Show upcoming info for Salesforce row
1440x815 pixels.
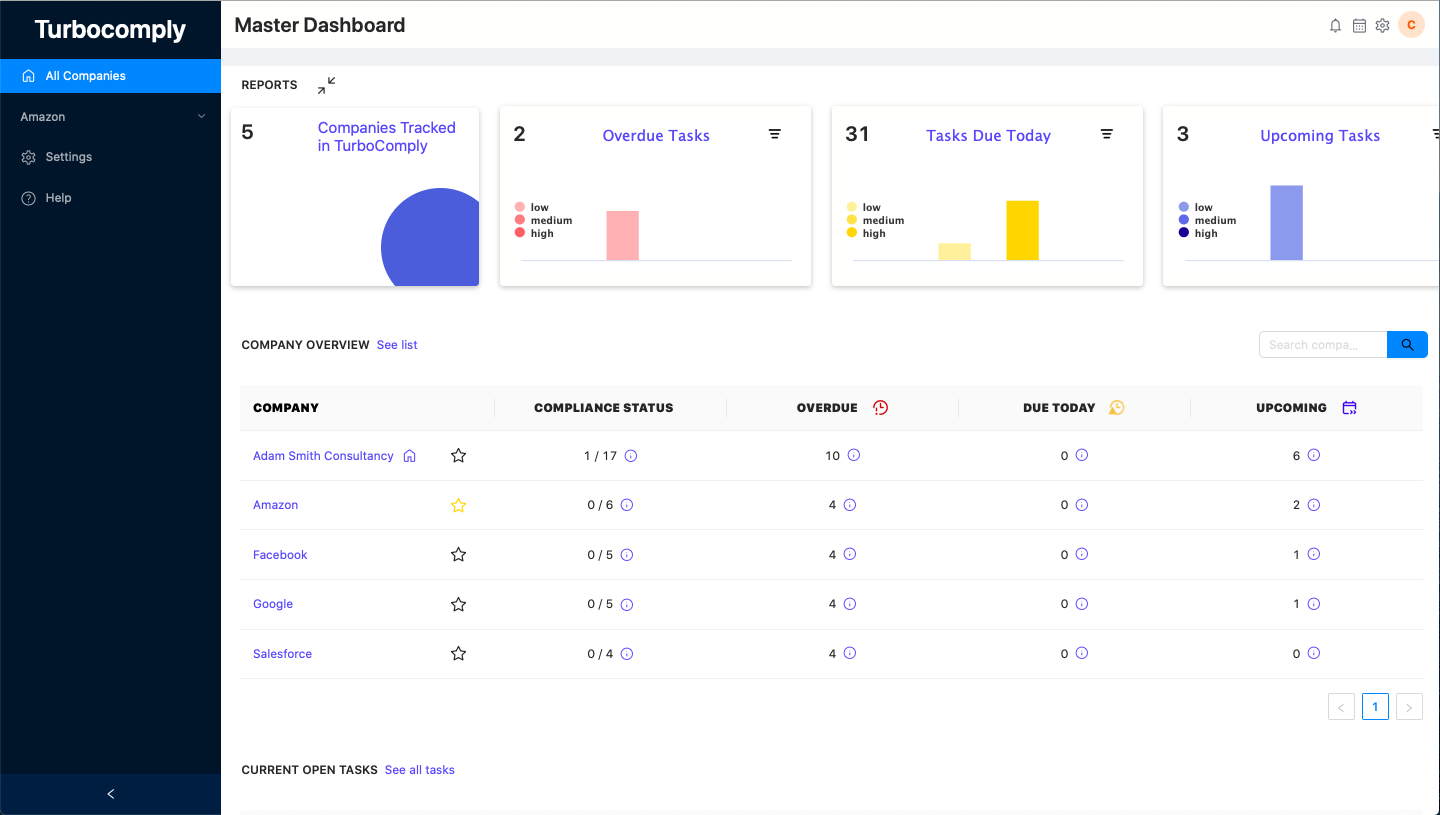point(1314,653)
